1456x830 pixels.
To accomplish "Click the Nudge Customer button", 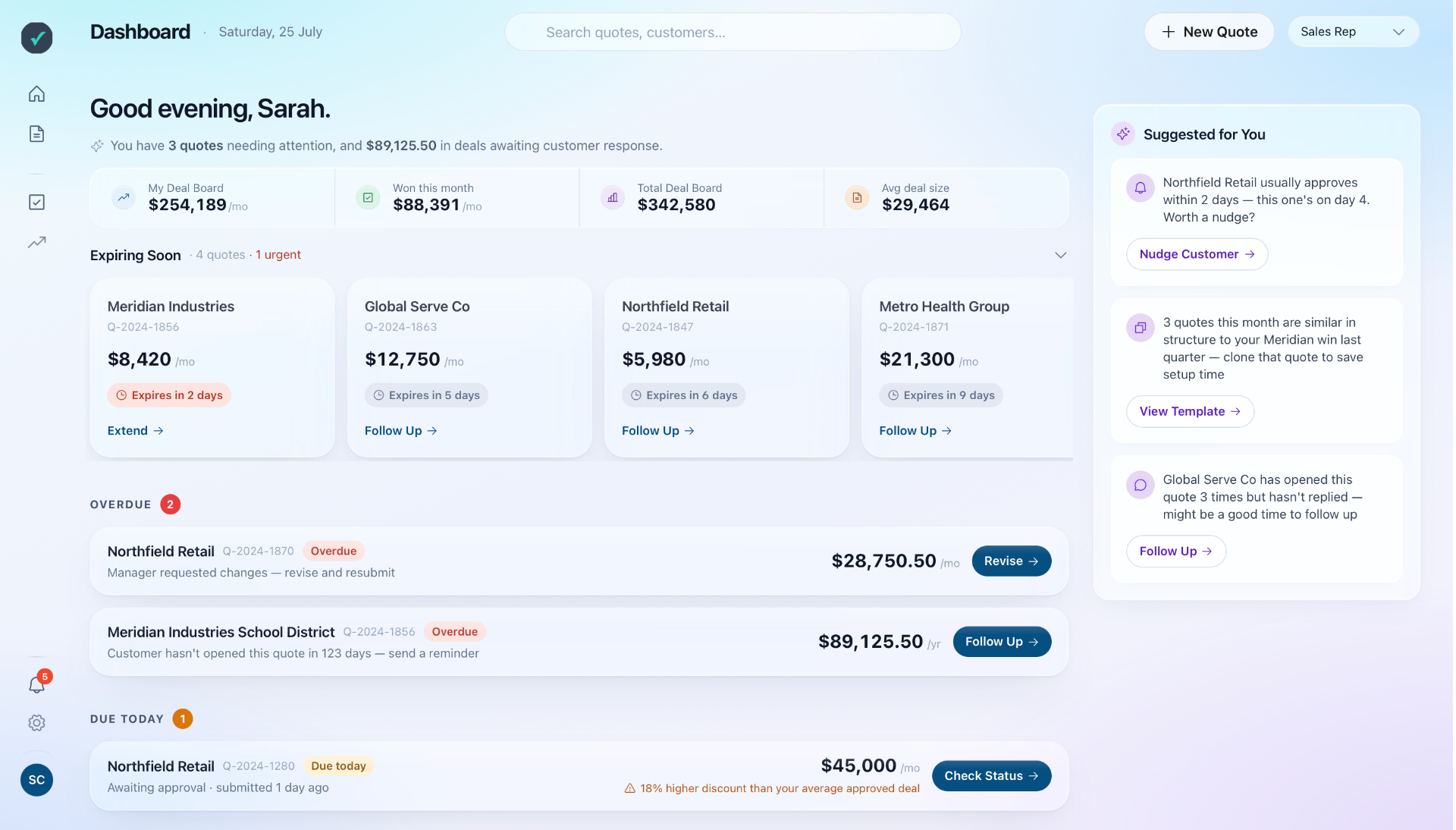I will (1197, 254).
